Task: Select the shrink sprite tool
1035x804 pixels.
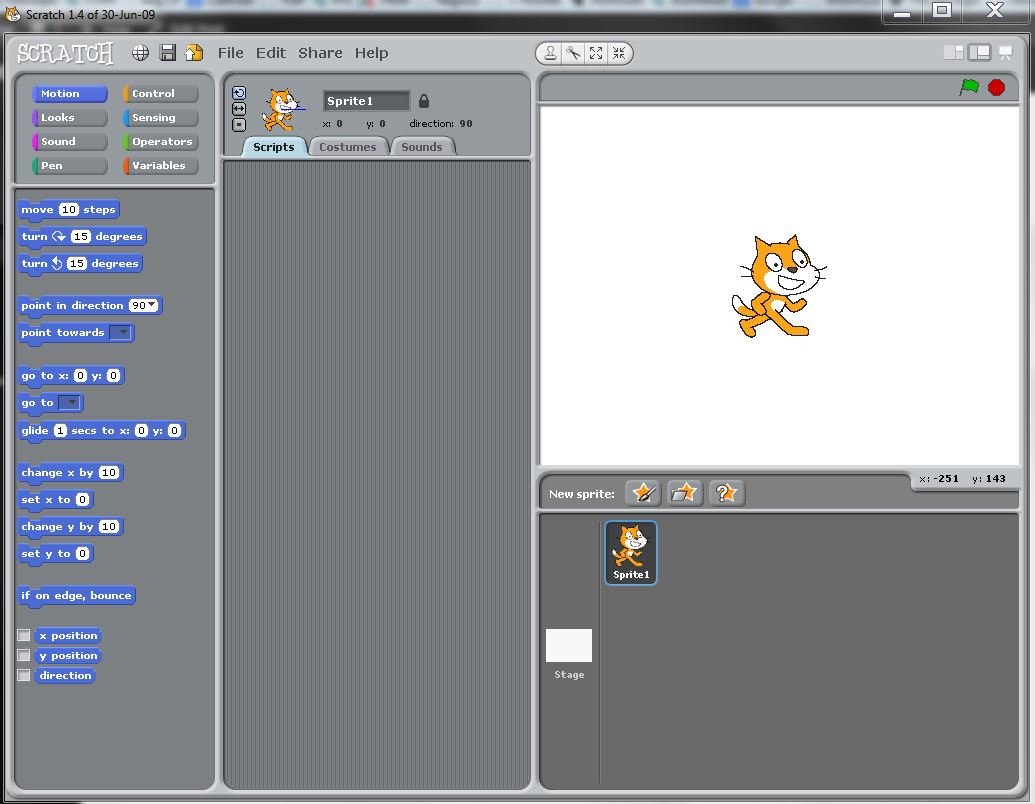Action: pyautogui.click(x=618, y=53)
